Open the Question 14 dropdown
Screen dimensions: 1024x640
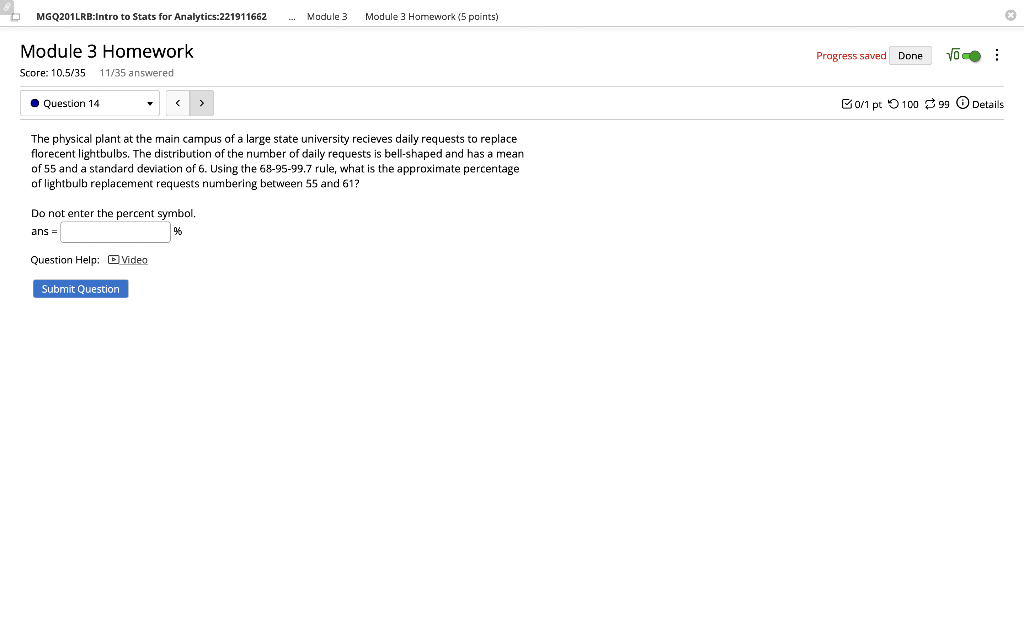(x=90, y=103)
